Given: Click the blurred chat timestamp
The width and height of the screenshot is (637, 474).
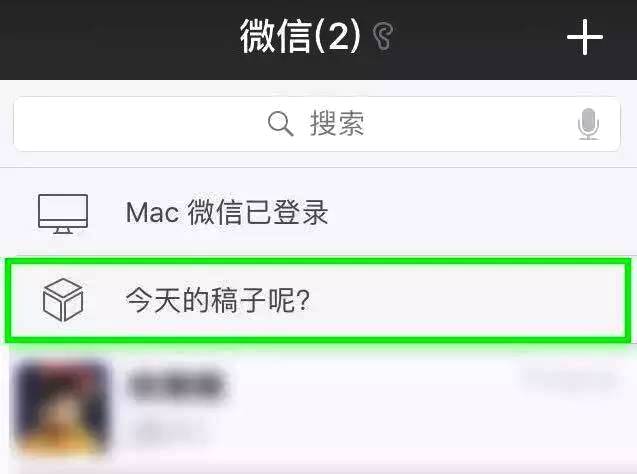Looking at the screenshot, I should pos(570,380).
